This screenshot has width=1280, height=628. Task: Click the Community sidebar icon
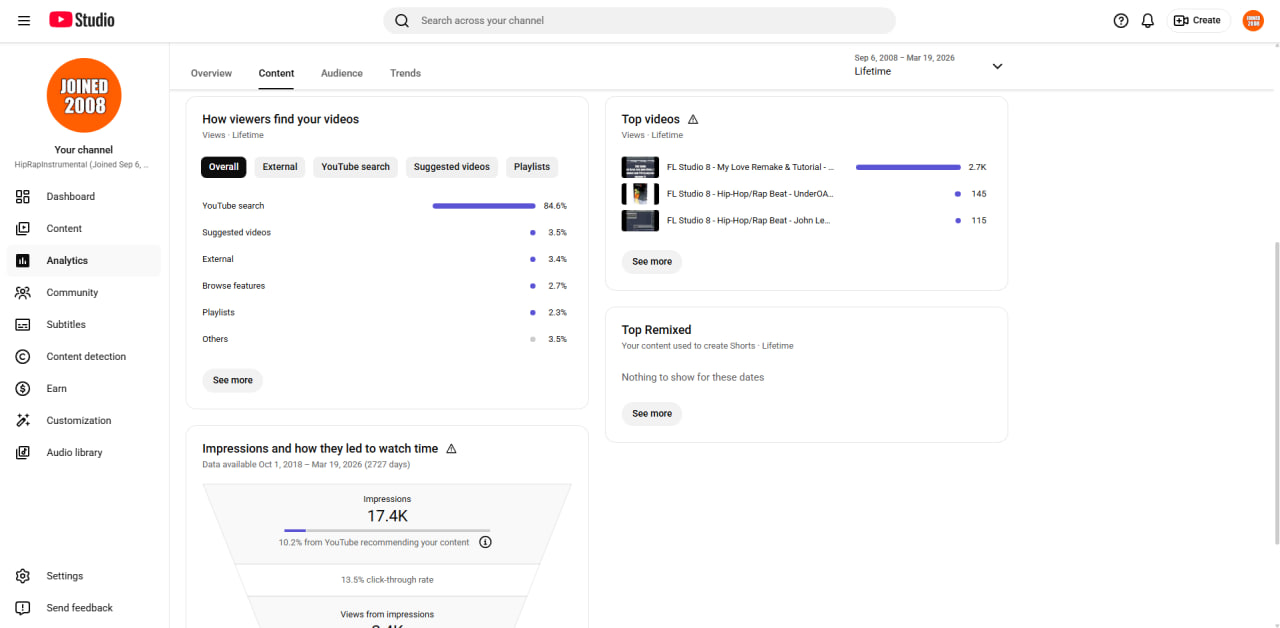23,292
